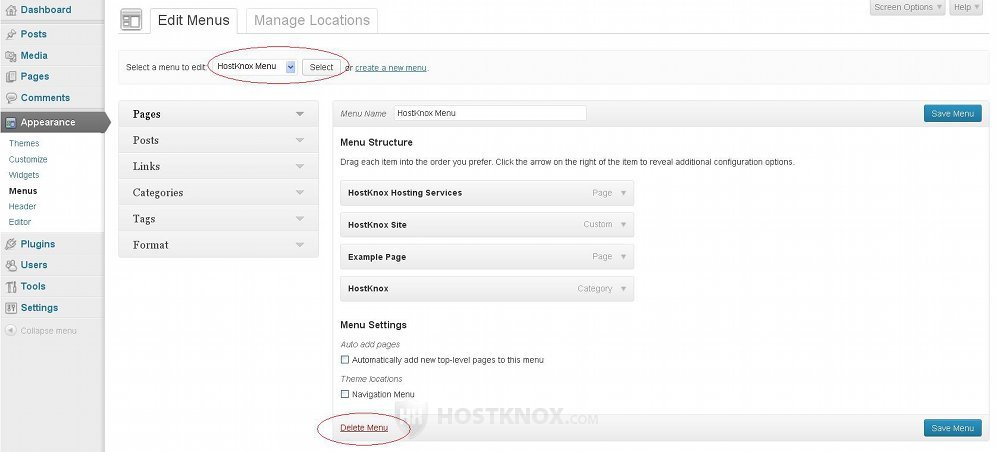Click the Comments bubble icon
This screenshot has height=452, width=996.
tap(11, 98)
